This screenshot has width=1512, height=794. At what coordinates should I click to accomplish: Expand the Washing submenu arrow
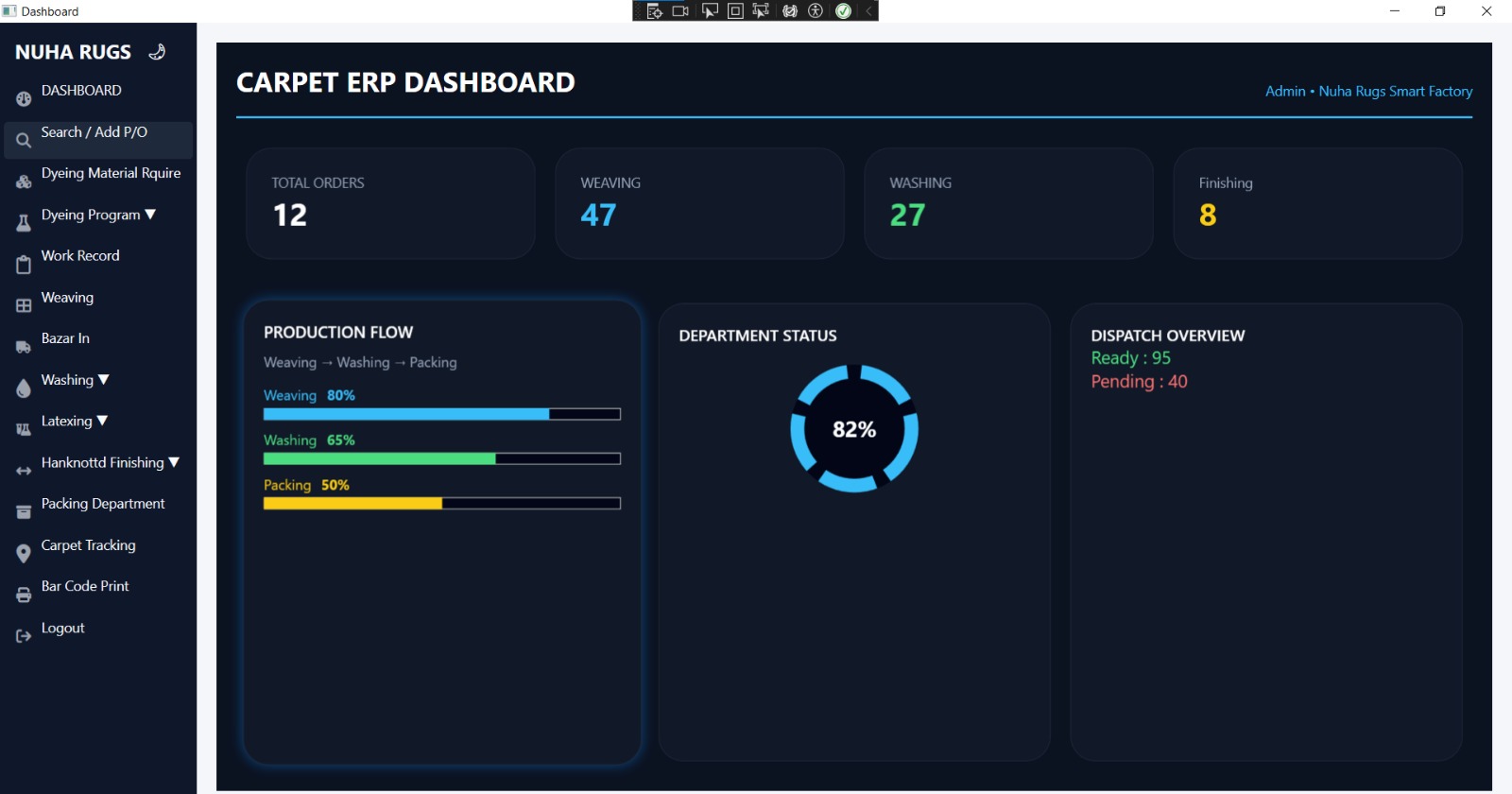104,379
